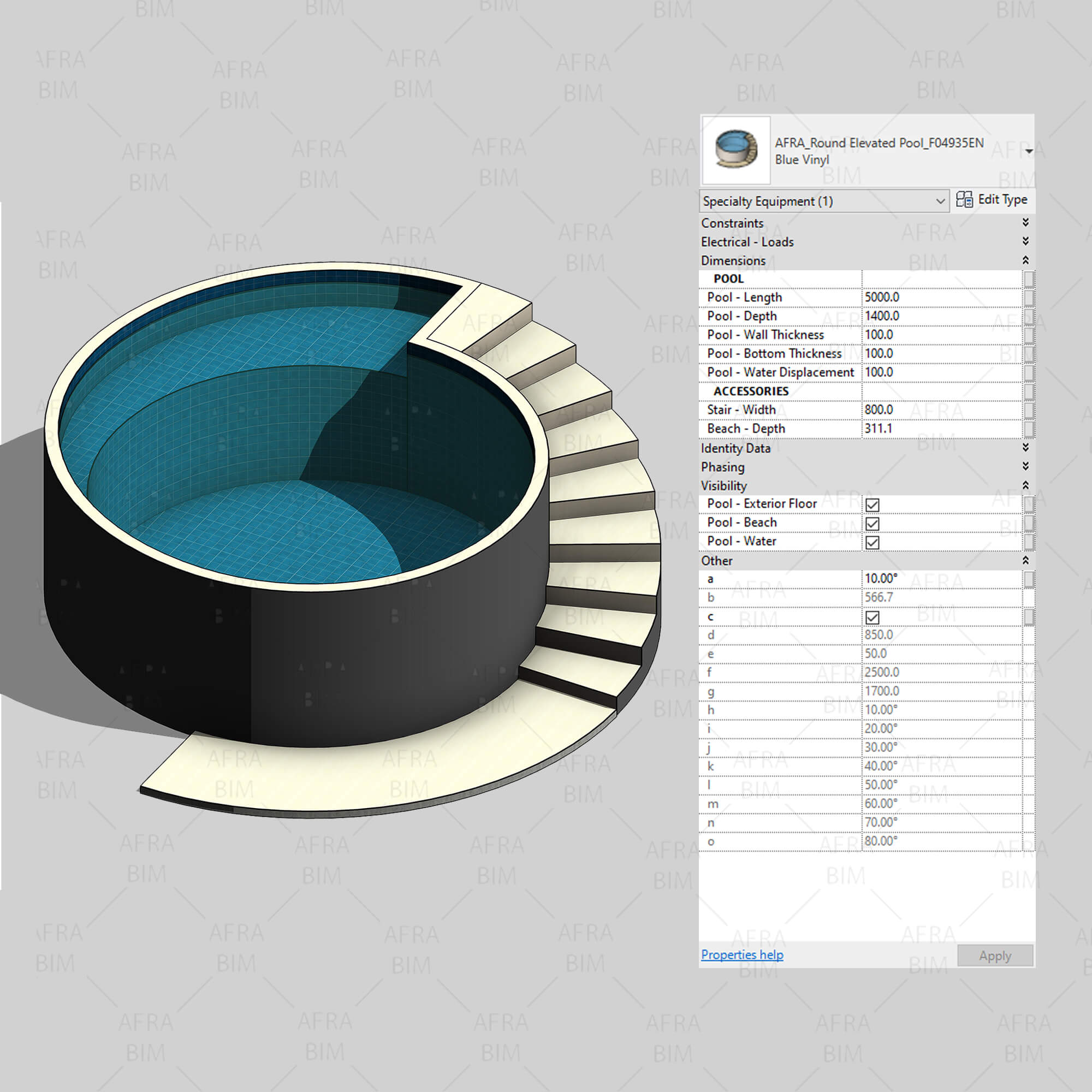The height and width of the screenshot is (1092, 1092).
Task: Expand the Identity Data group
Action: pos(1025,448)
